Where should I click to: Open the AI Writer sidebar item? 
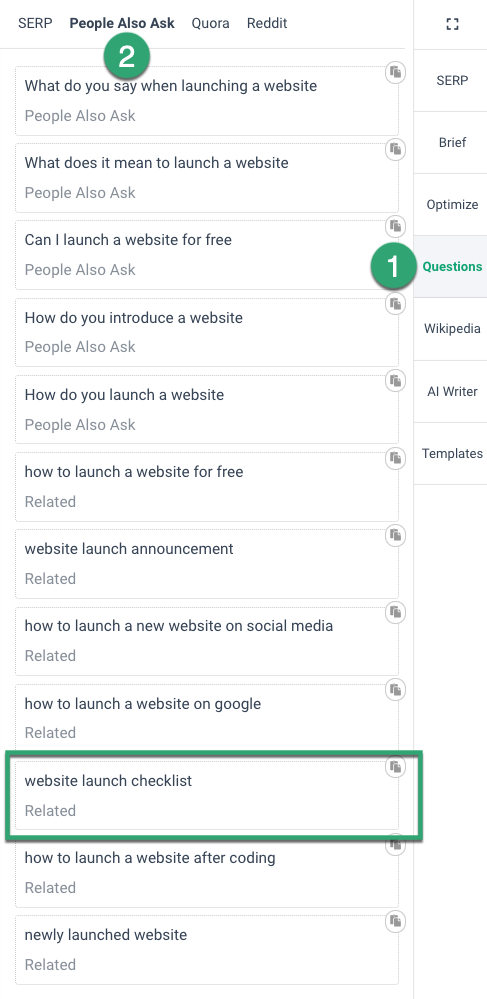(x=452, y=391)
